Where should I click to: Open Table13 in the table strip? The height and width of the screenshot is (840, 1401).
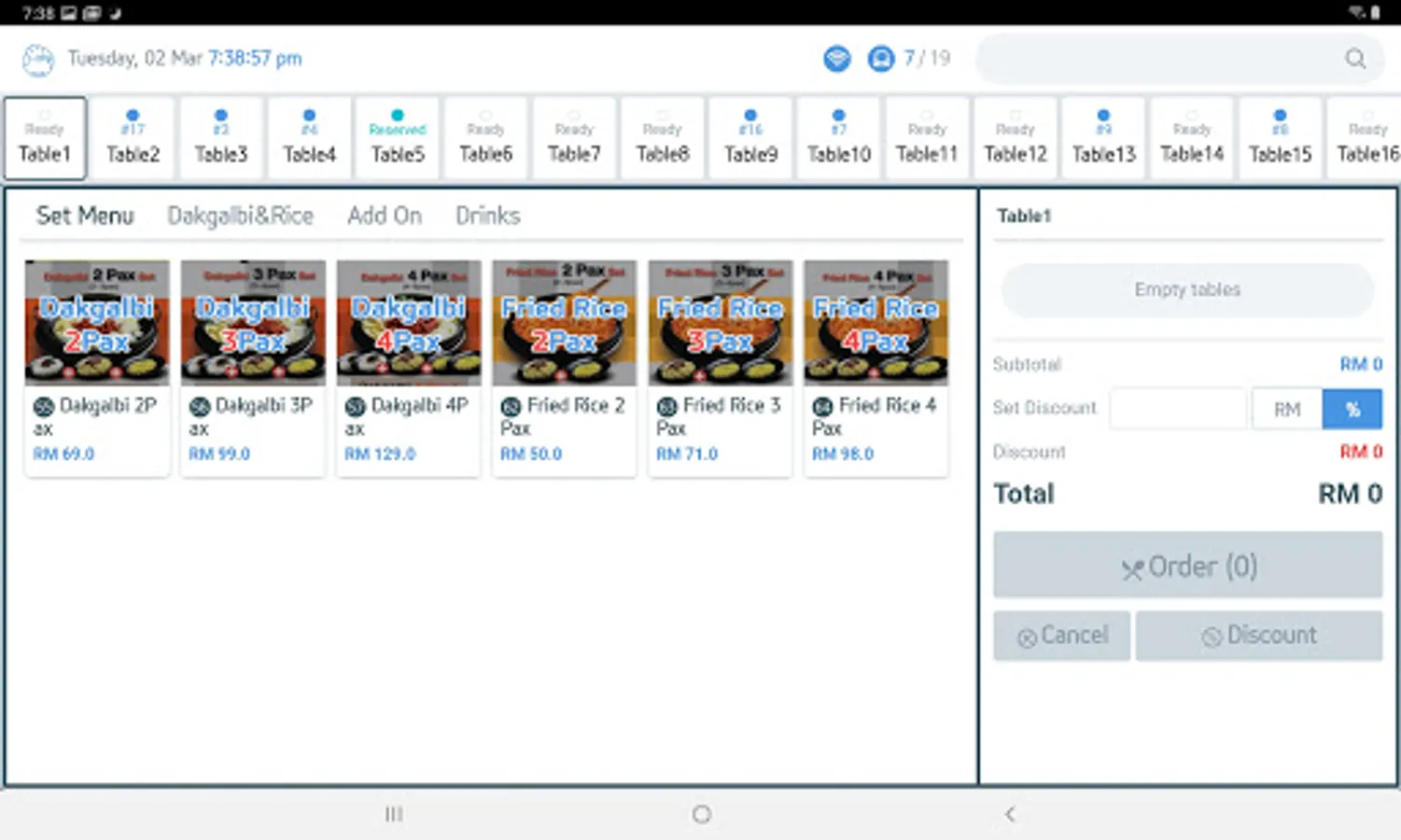1103,138
